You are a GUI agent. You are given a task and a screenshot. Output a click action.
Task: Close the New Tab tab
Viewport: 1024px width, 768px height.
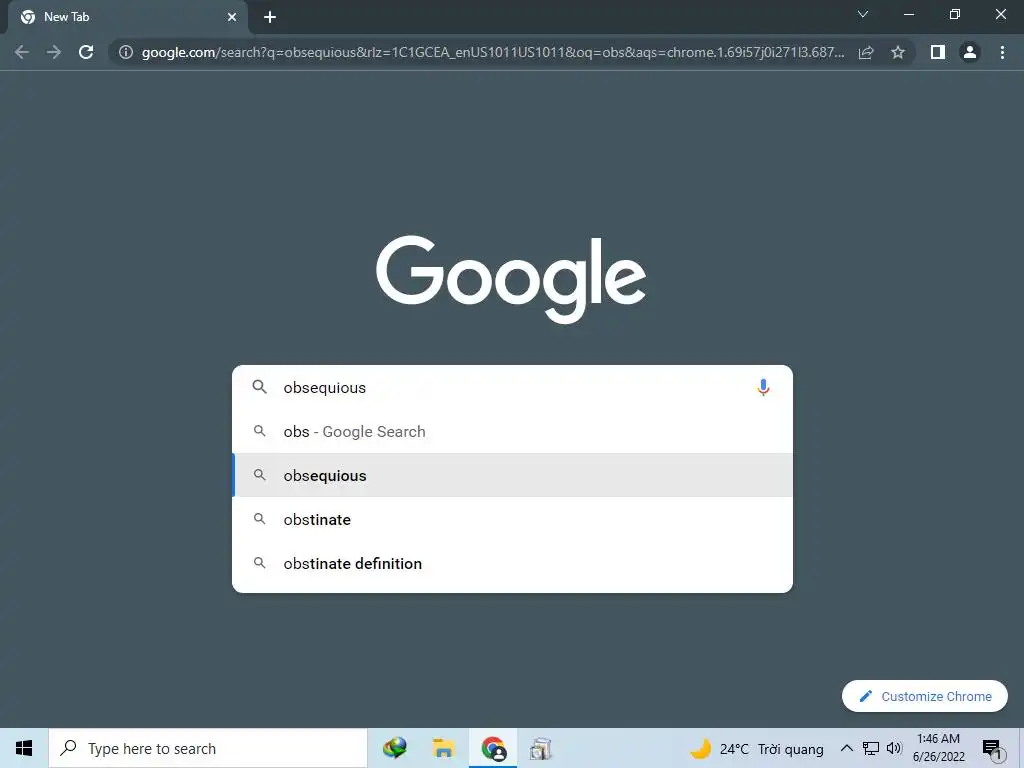click(232, 17)
